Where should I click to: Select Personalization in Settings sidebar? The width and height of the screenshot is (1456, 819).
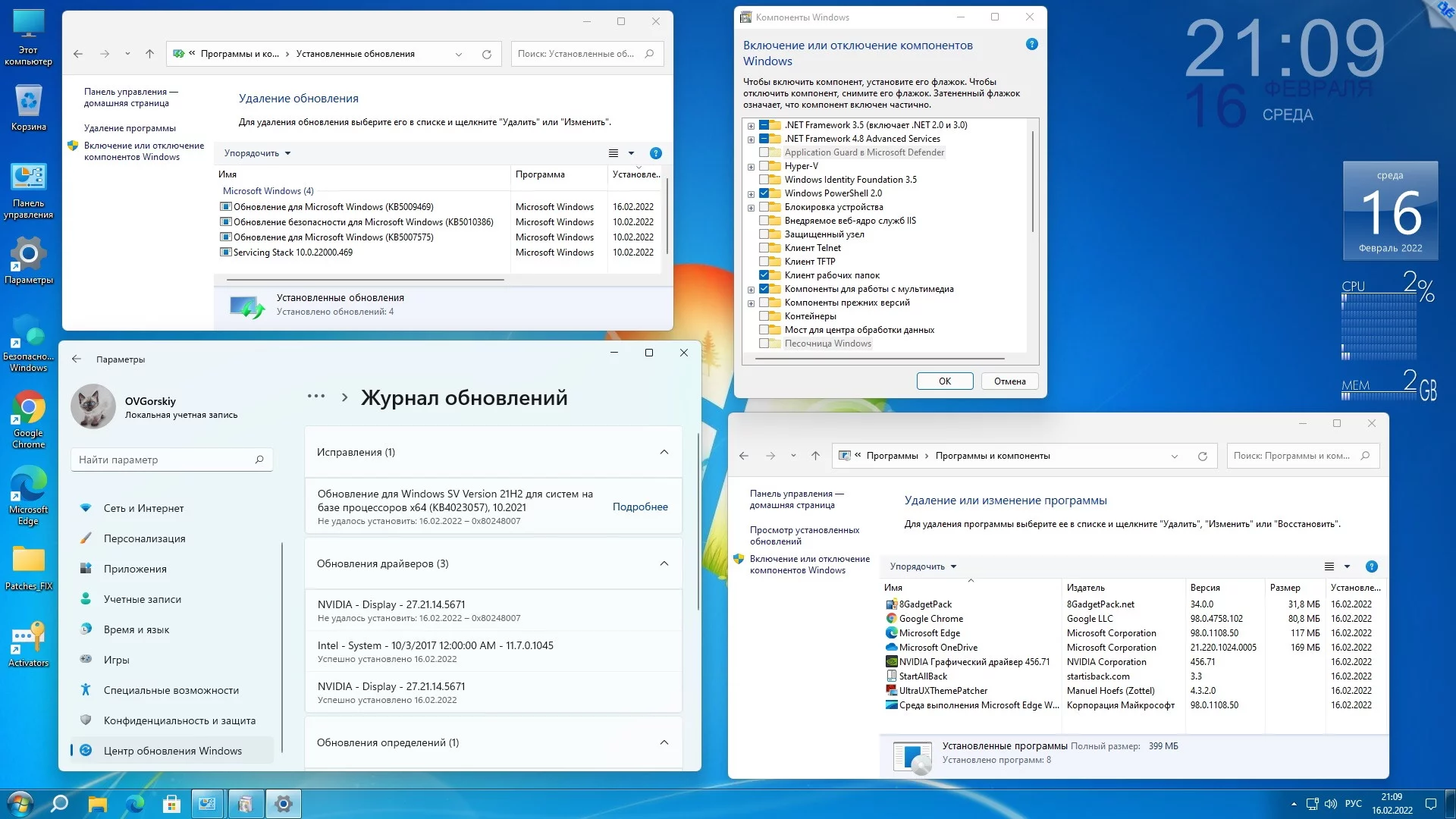coord(144,538)
